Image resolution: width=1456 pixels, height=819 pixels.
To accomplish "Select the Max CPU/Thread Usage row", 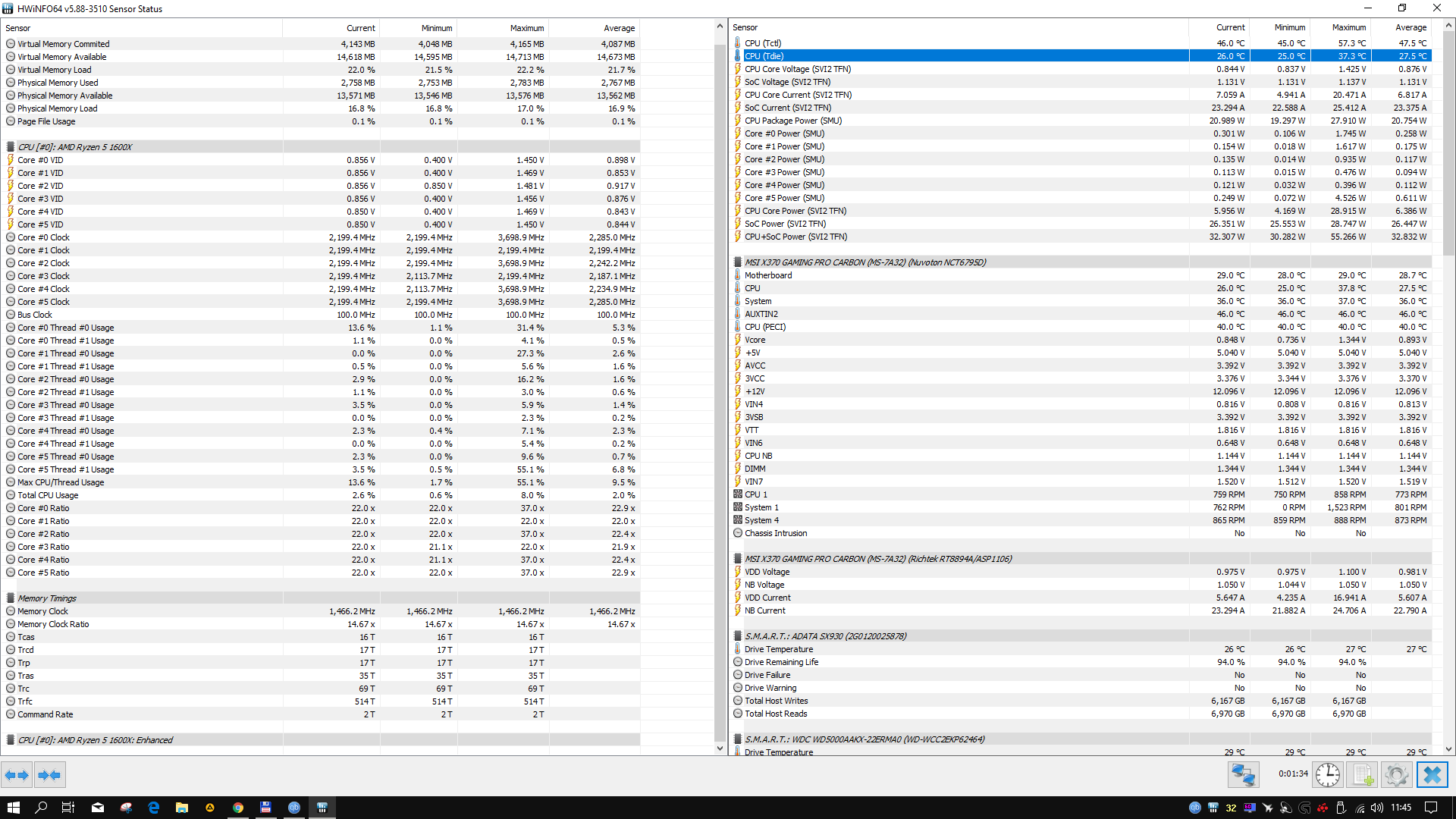I will click(x=321, y=482).
